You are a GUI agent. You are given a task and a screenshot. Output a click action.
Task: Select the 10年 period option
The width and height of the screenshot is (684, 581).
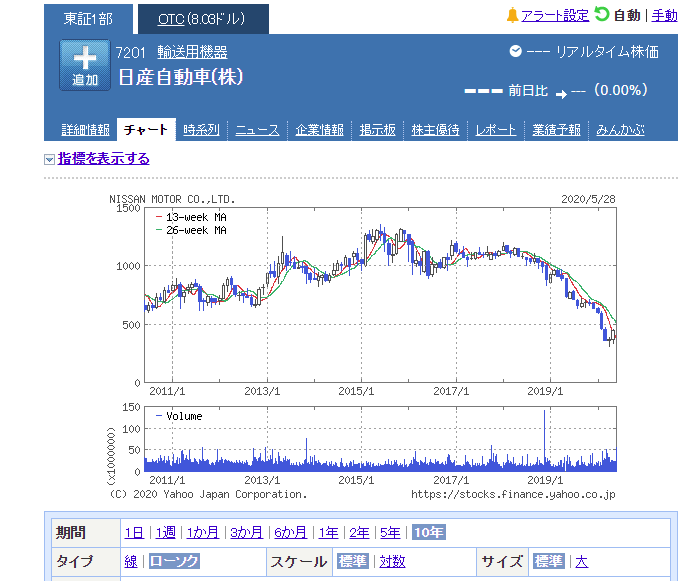coord(429,532)
